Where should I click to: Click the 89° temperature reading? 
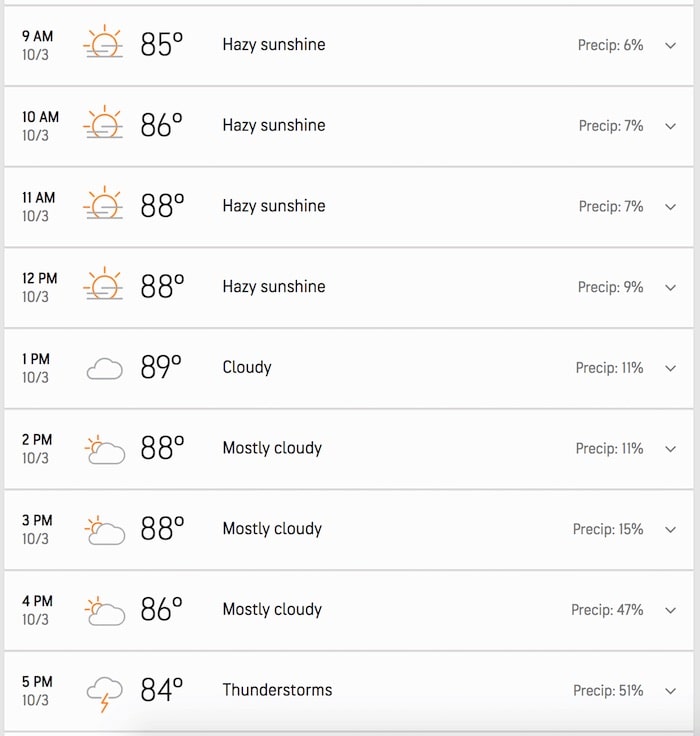click(x=161, y=368)
